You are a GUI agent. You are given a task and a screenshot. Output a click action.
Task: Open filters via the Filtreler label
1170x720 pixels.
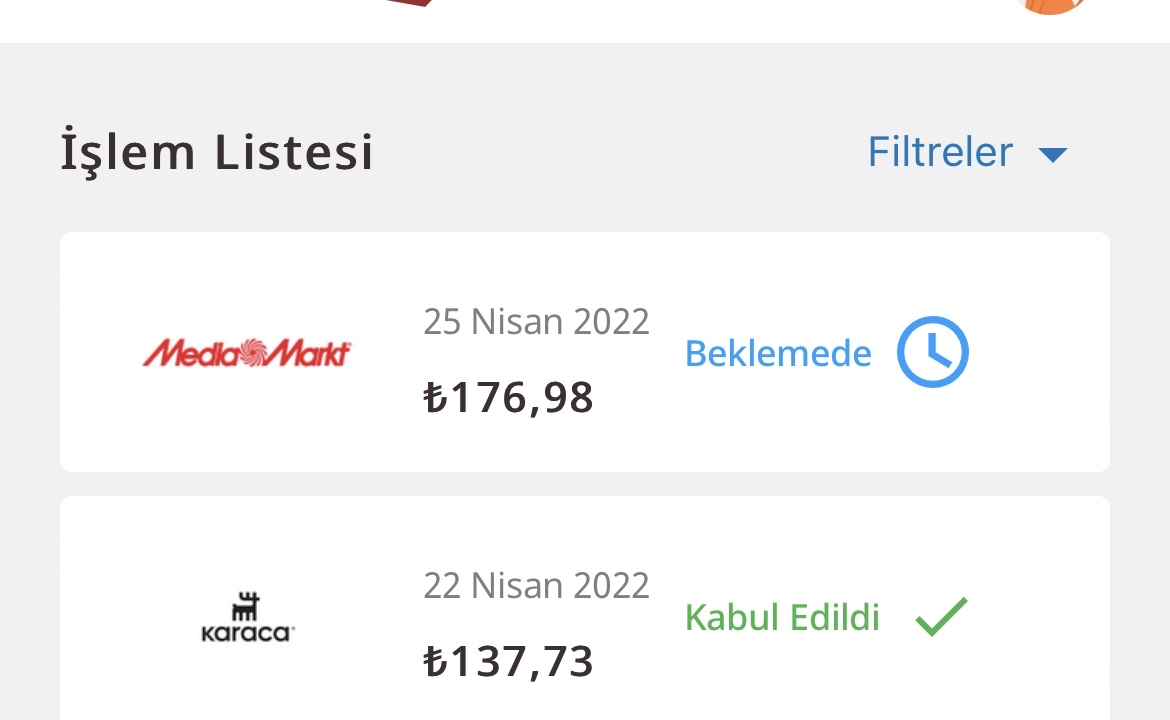pos(940,153)
